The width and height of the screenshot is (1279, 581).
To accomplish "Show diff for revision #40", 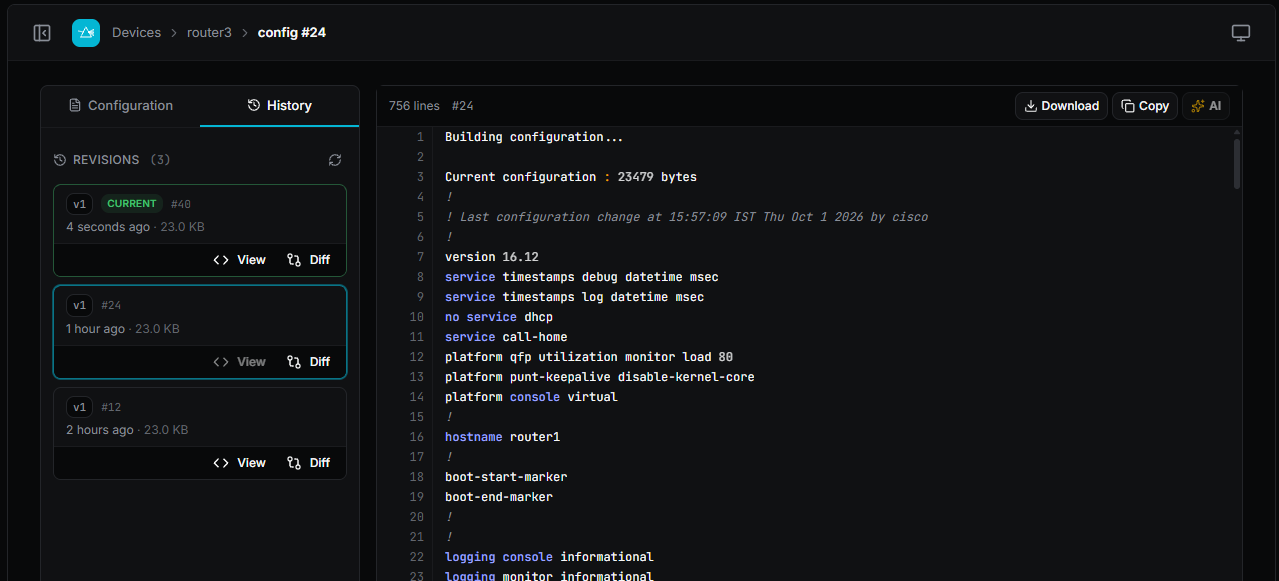I will pos(308,260).
